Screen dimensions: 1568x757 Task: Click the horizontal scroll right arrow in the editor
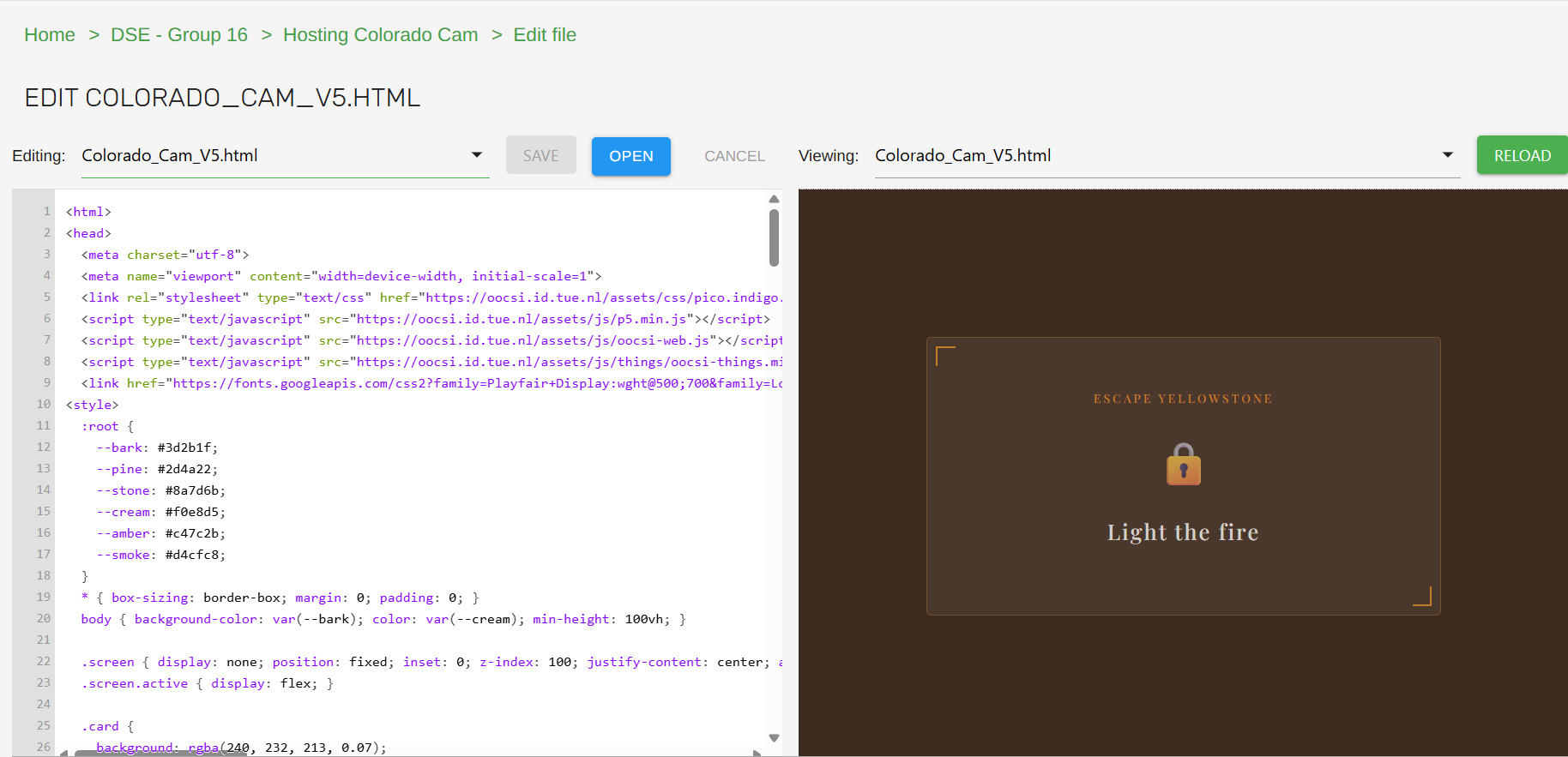click(x=757, y=754)
